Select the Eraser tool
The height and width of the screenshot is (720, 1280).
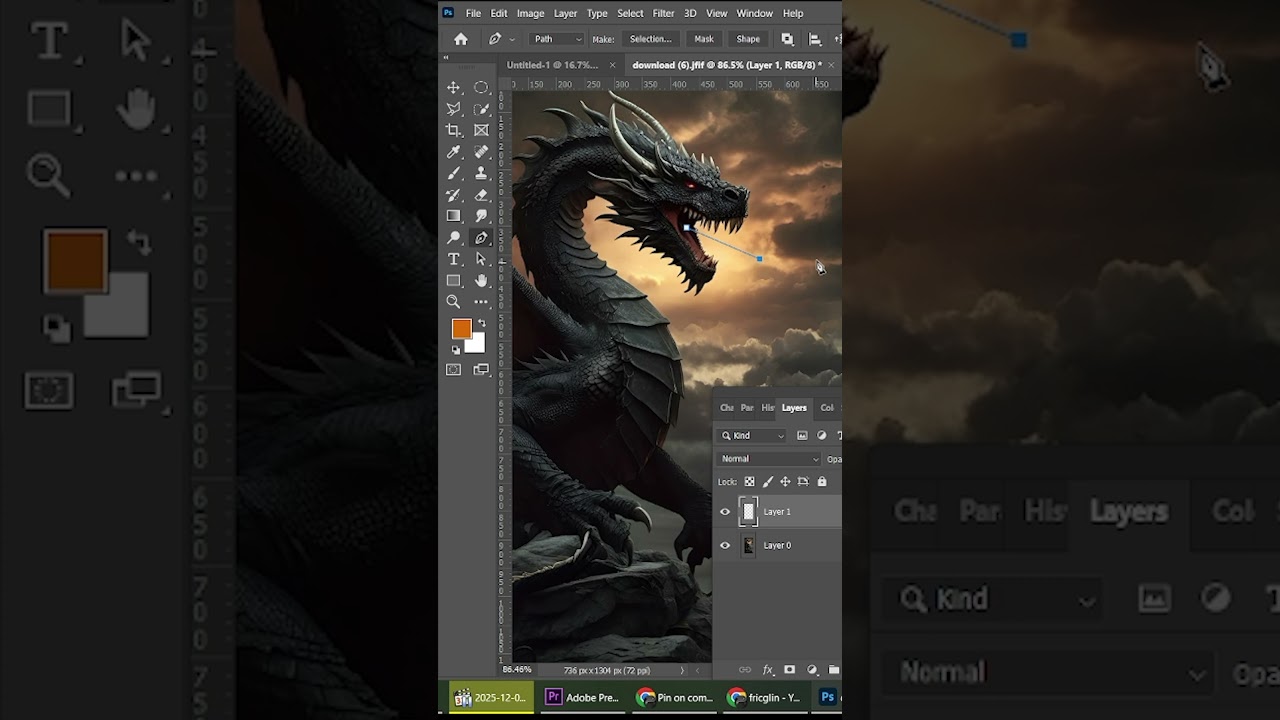click(481, 195)
